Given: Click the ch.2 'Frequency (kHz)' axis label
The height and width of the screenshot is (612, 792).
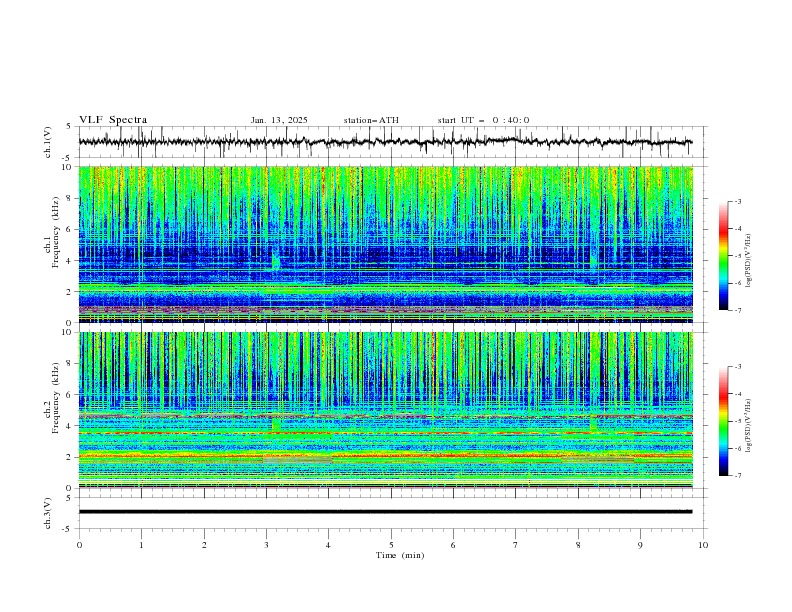Looking at the screenshot, I should coord(56,397).
